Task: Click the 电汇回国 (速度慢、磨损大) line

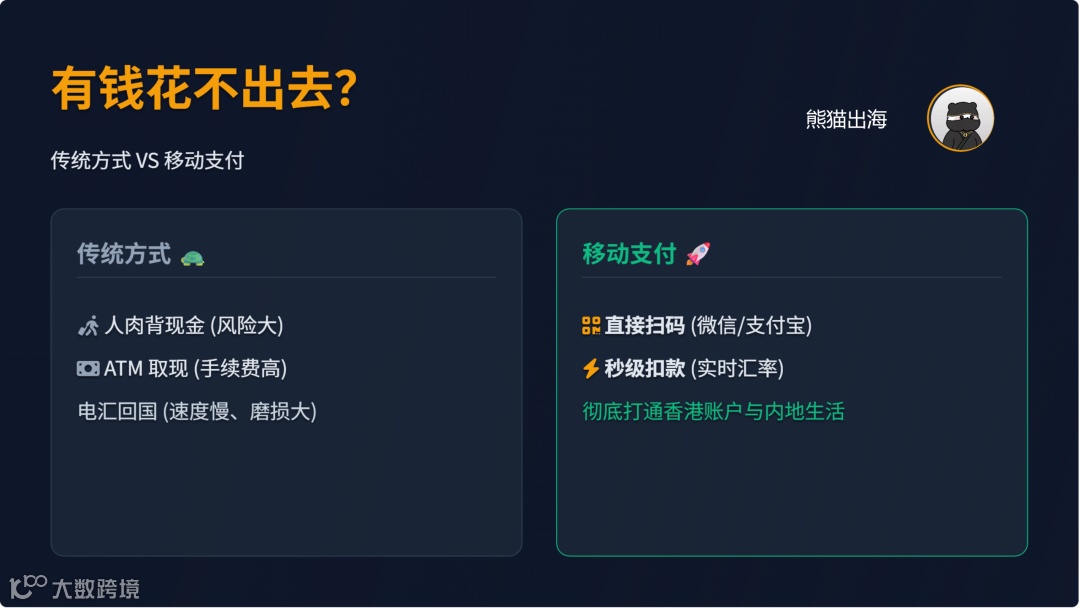Action: pos(197,411)
